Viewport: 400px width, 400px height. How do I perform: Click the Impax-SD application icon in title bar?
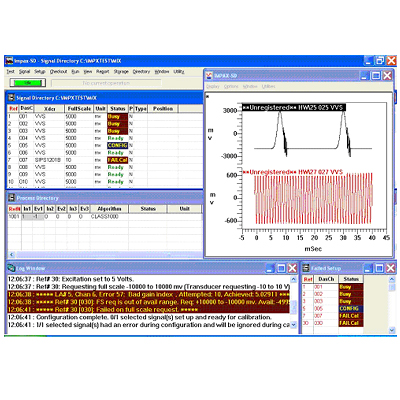(x=10, y=61)
